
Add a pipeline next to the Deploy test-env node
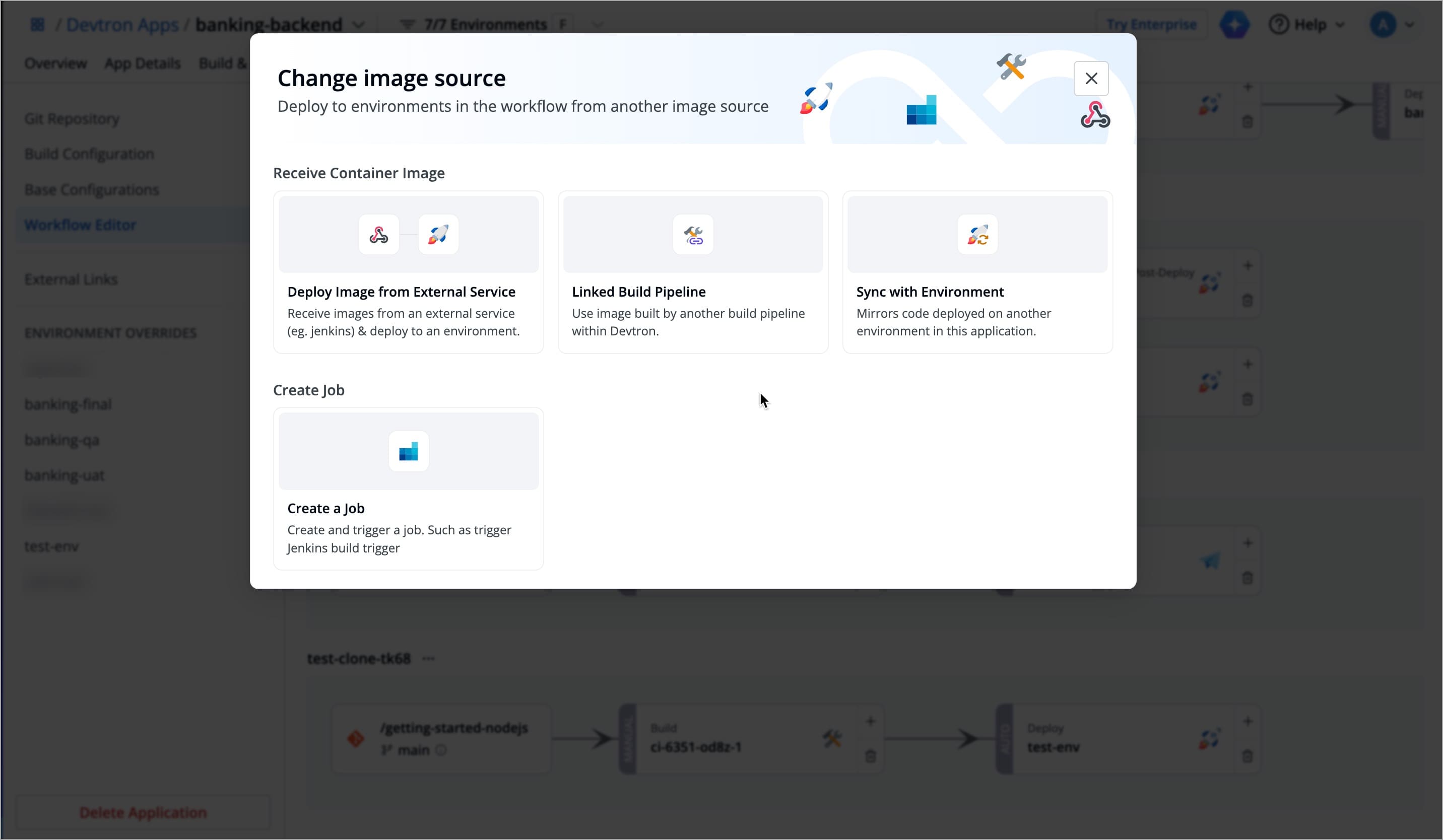1249,721
